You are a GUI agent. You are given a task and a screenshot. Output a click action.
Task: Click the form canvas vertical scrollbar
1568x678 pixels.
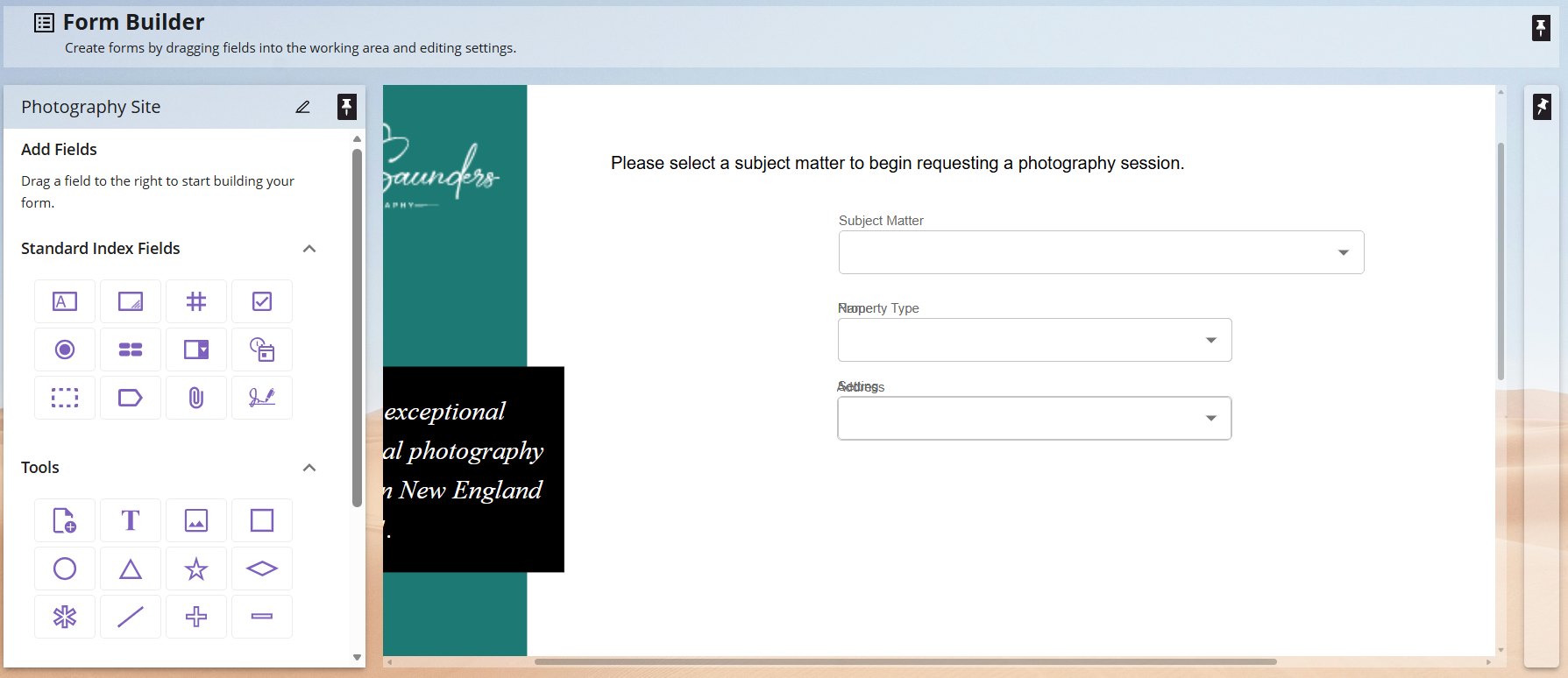coord(1501,261)
